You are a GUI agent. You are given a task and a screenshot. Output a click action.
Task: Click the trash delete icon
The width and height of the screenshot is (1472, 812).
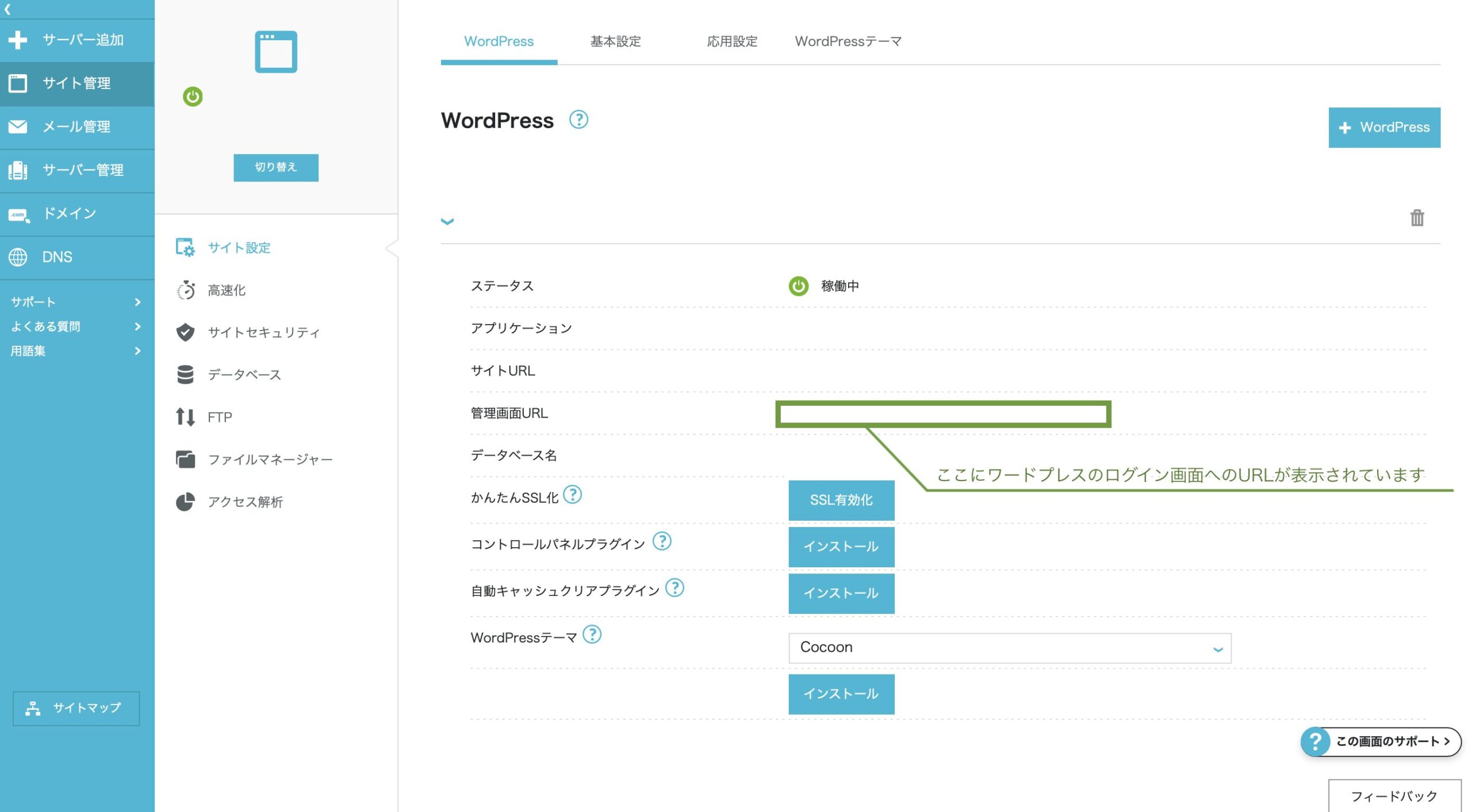click(1417, 218)
